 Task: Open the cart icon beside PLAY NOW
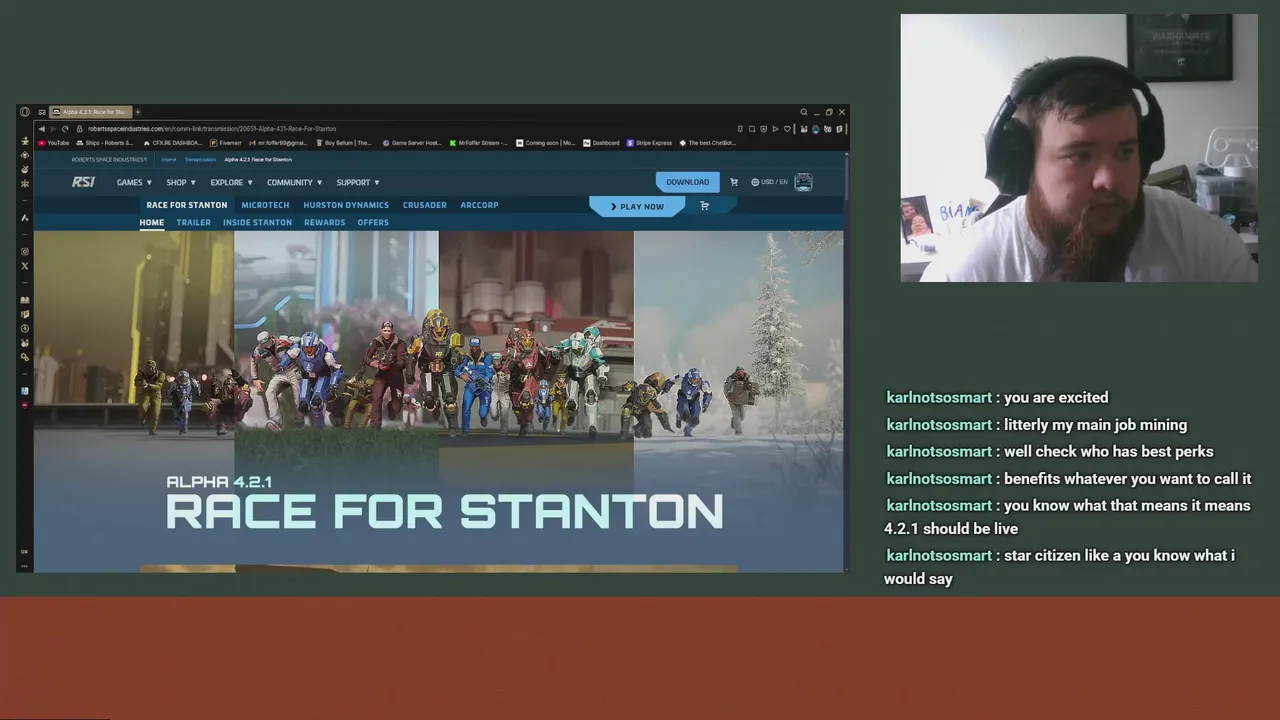(704, 206)
